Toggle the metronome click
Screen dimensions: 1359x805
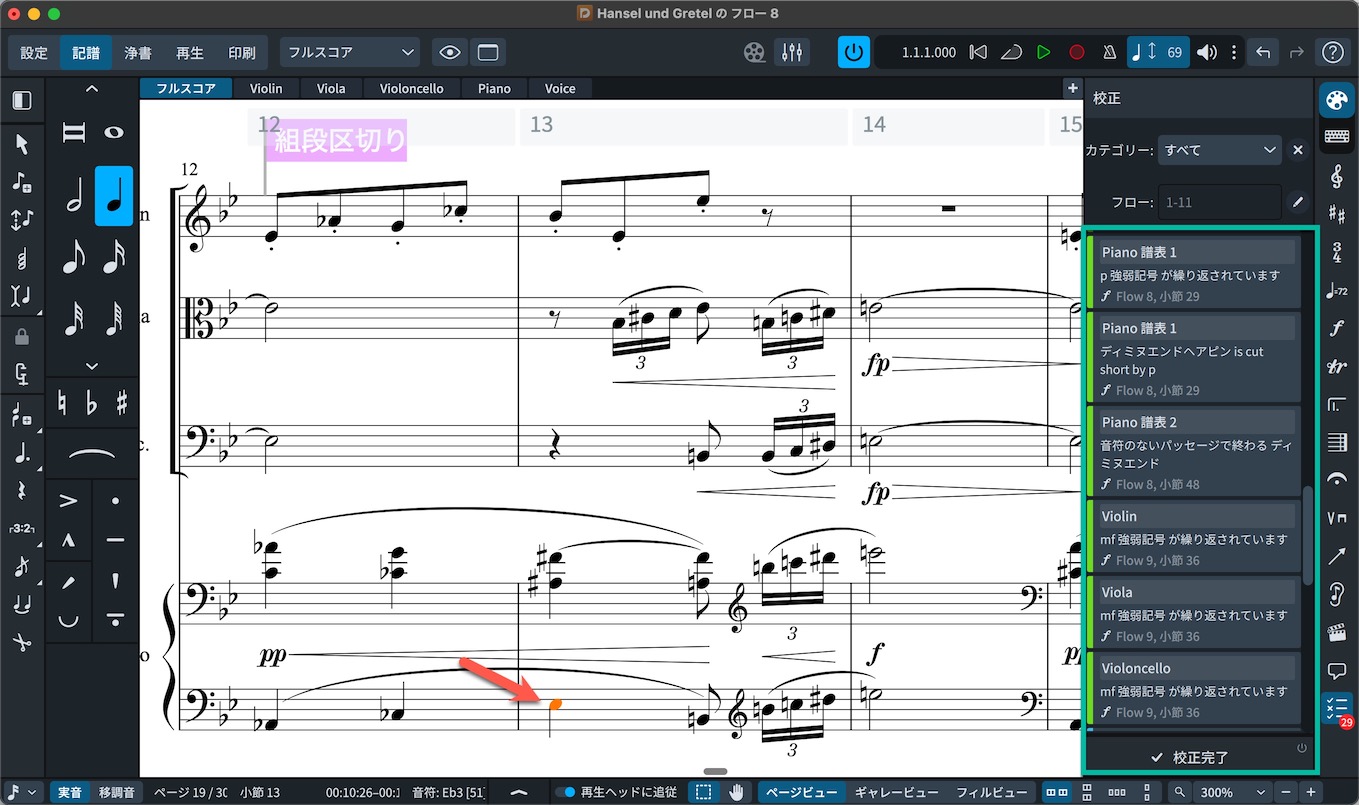coord(1110,52)
